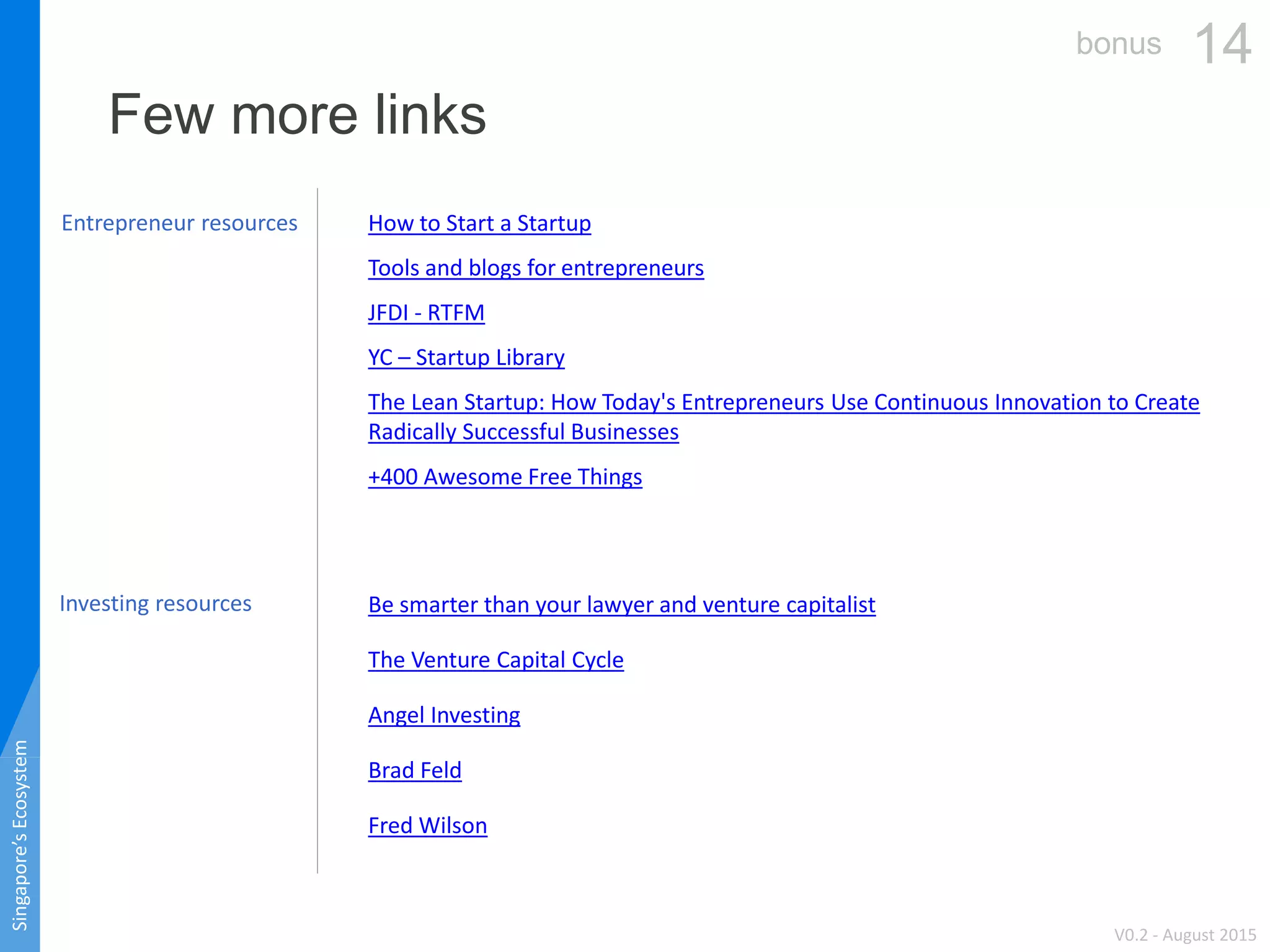This screenshot has width=1270, height=952.
Task: Open the How to Start a Startup link
Action: (479, 223)
